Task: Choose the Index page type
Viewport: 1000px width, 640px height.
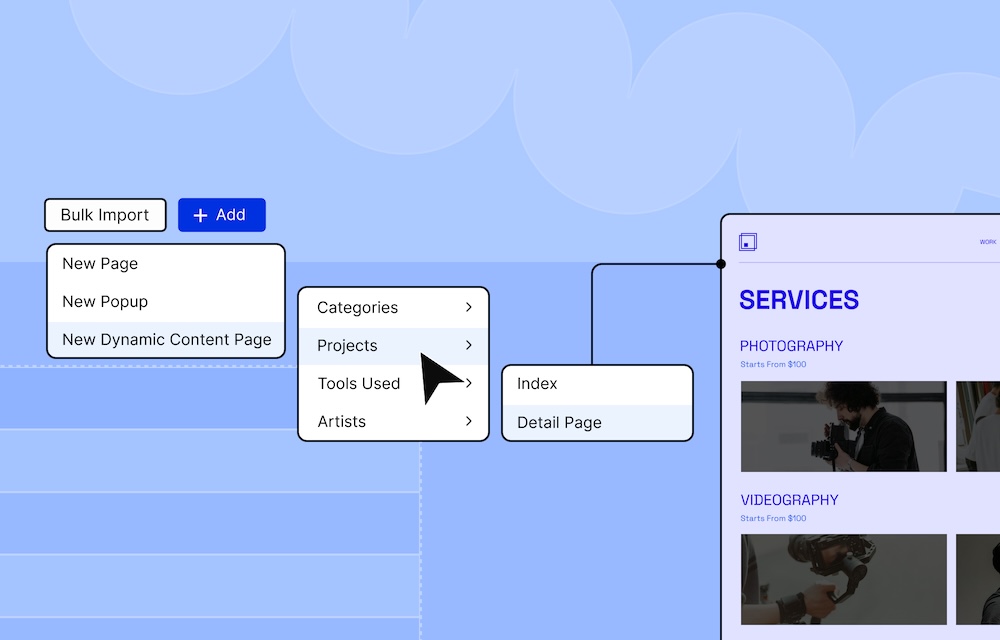Action: coord(537,384)
